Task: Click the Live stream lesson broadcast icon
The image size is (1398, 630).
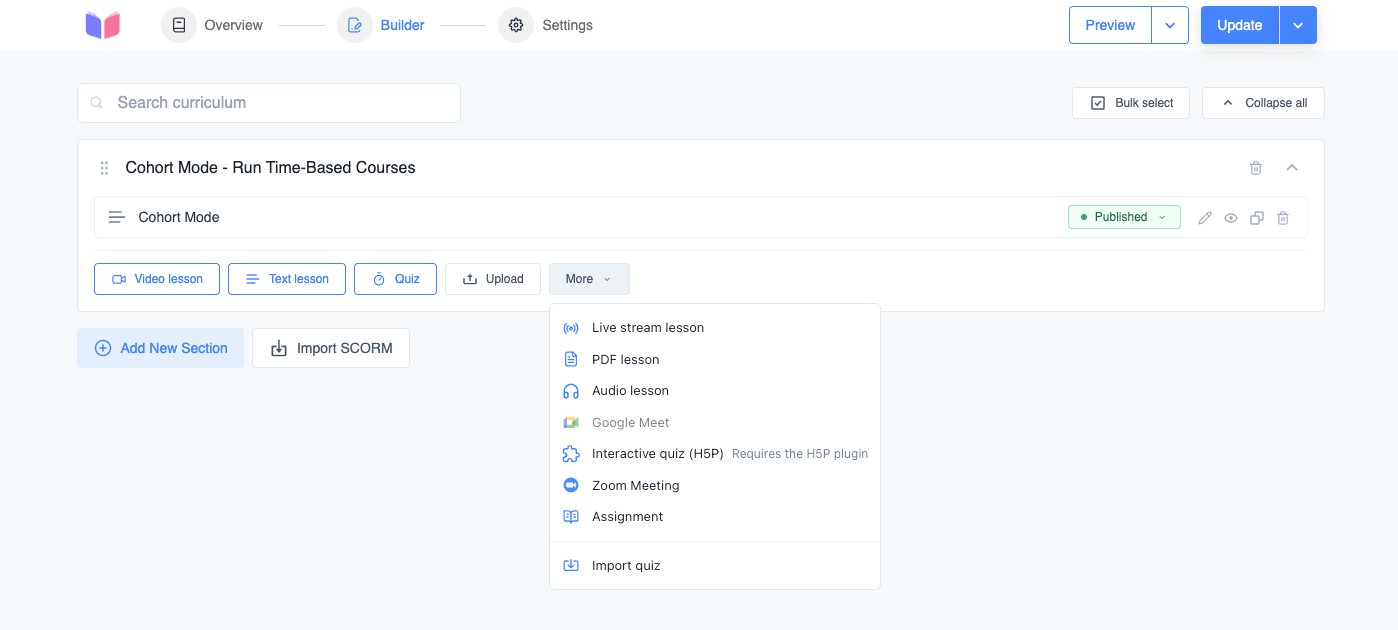Action: point(571,328)
